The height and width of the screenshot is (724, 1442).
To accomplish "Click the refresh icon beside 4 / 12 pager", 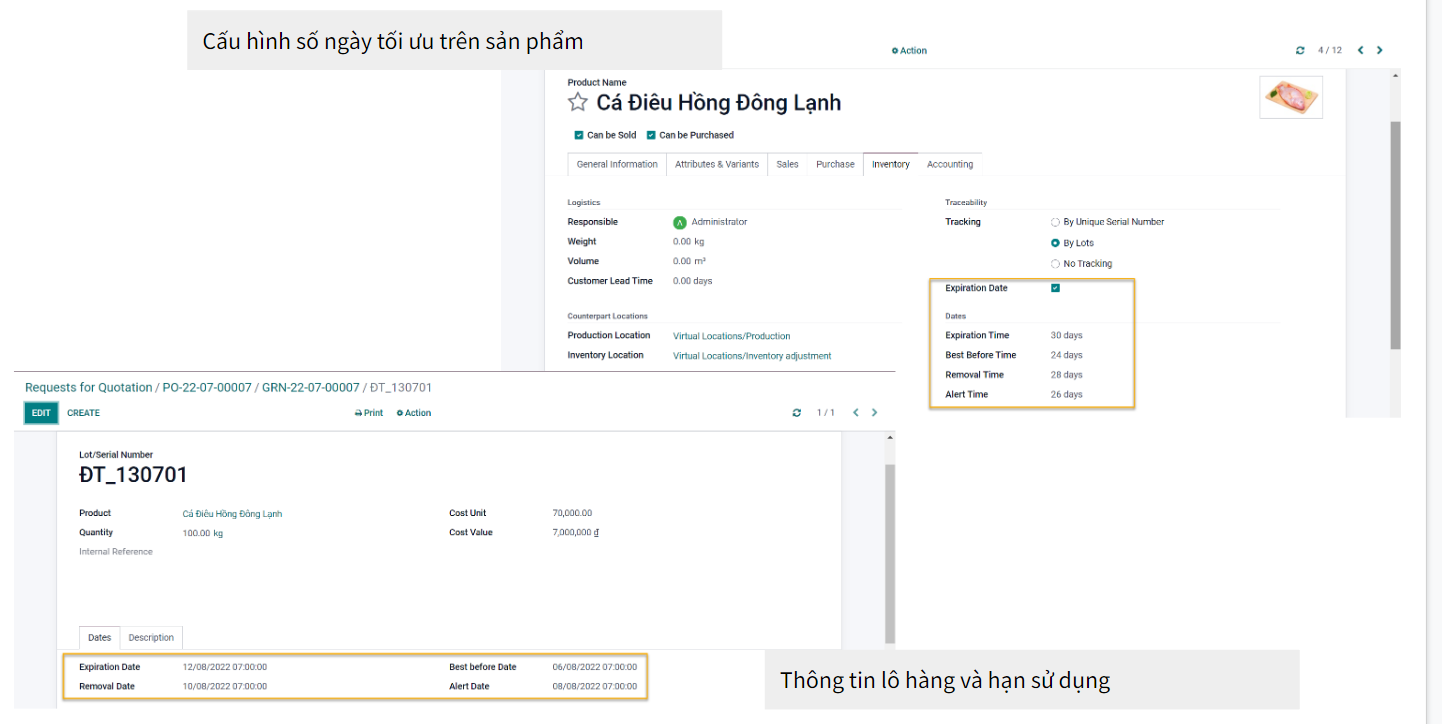I will [x=1300, y=50].
